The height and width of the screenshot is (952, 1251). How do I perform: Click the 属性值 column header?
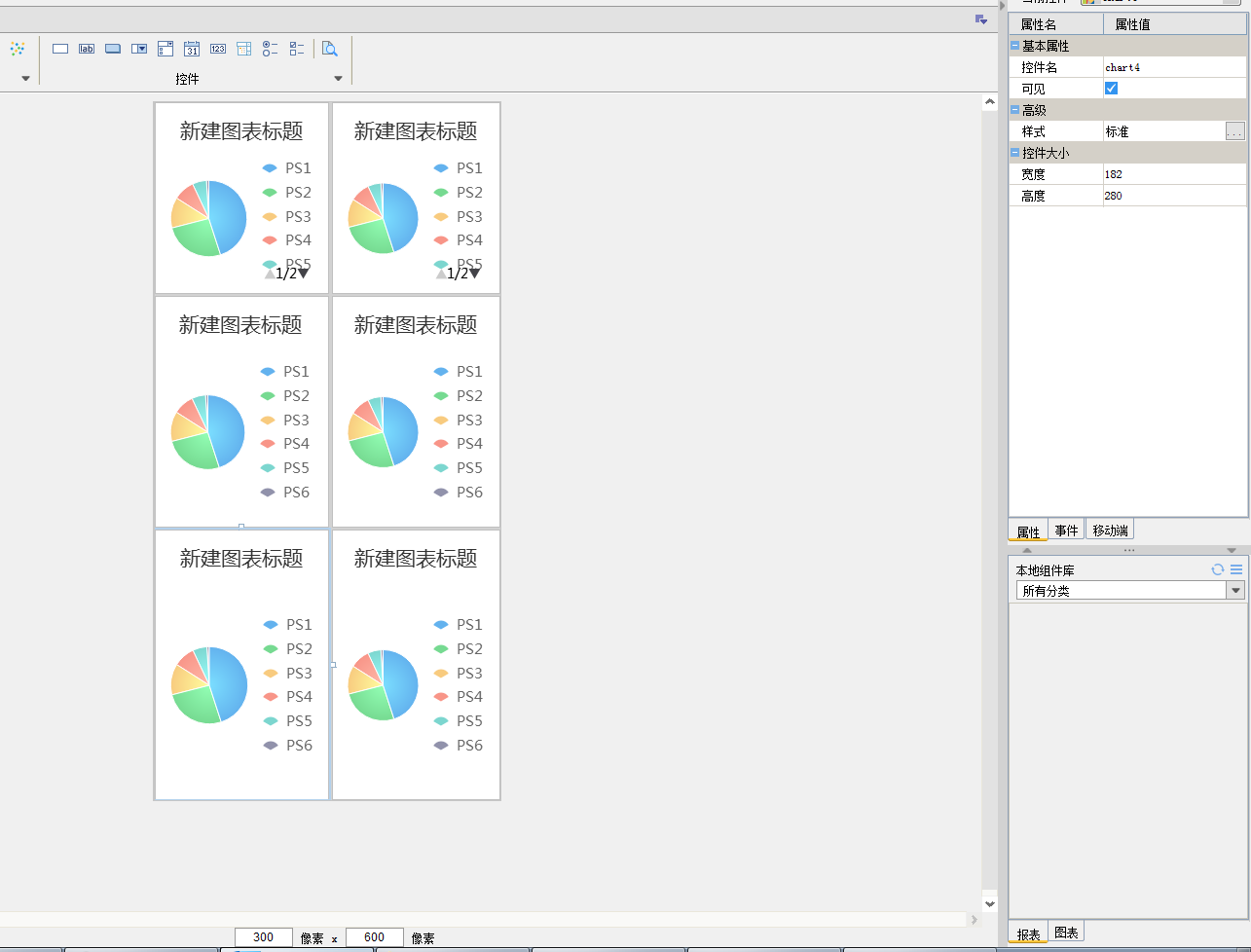coord(1175,24)
